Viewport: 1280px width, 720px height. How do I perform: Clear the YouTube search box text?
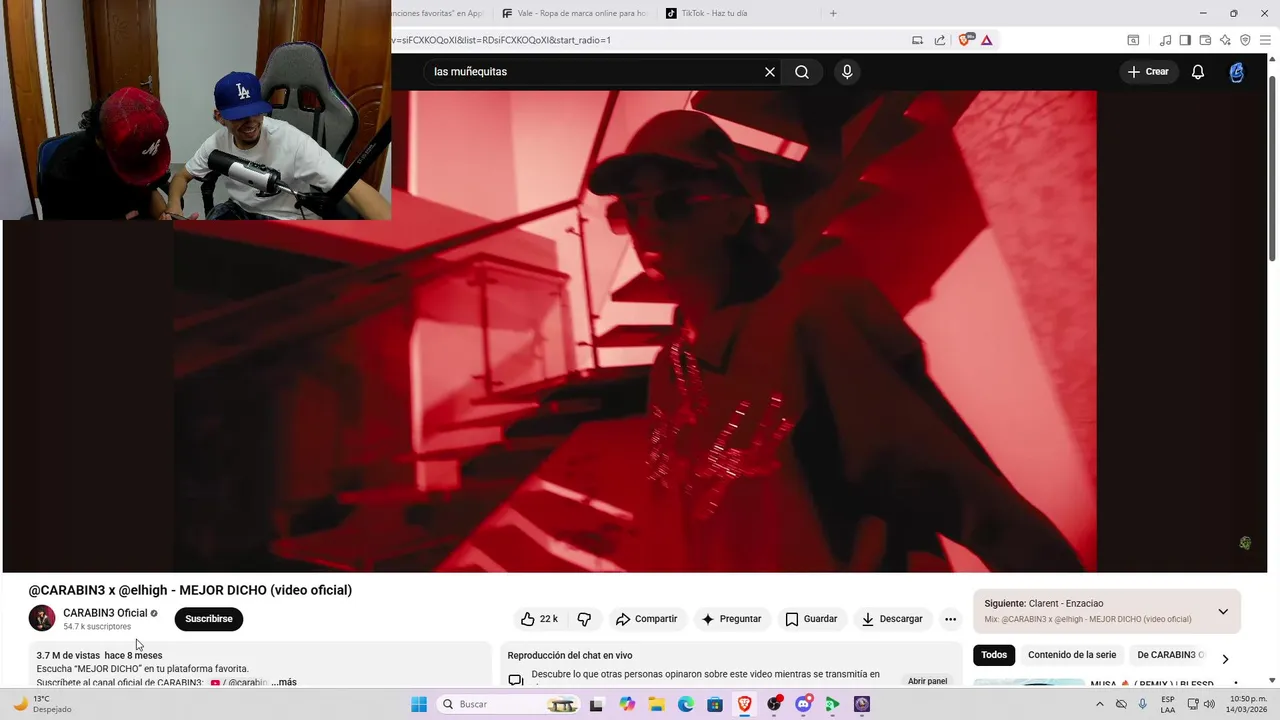point(770,72)
